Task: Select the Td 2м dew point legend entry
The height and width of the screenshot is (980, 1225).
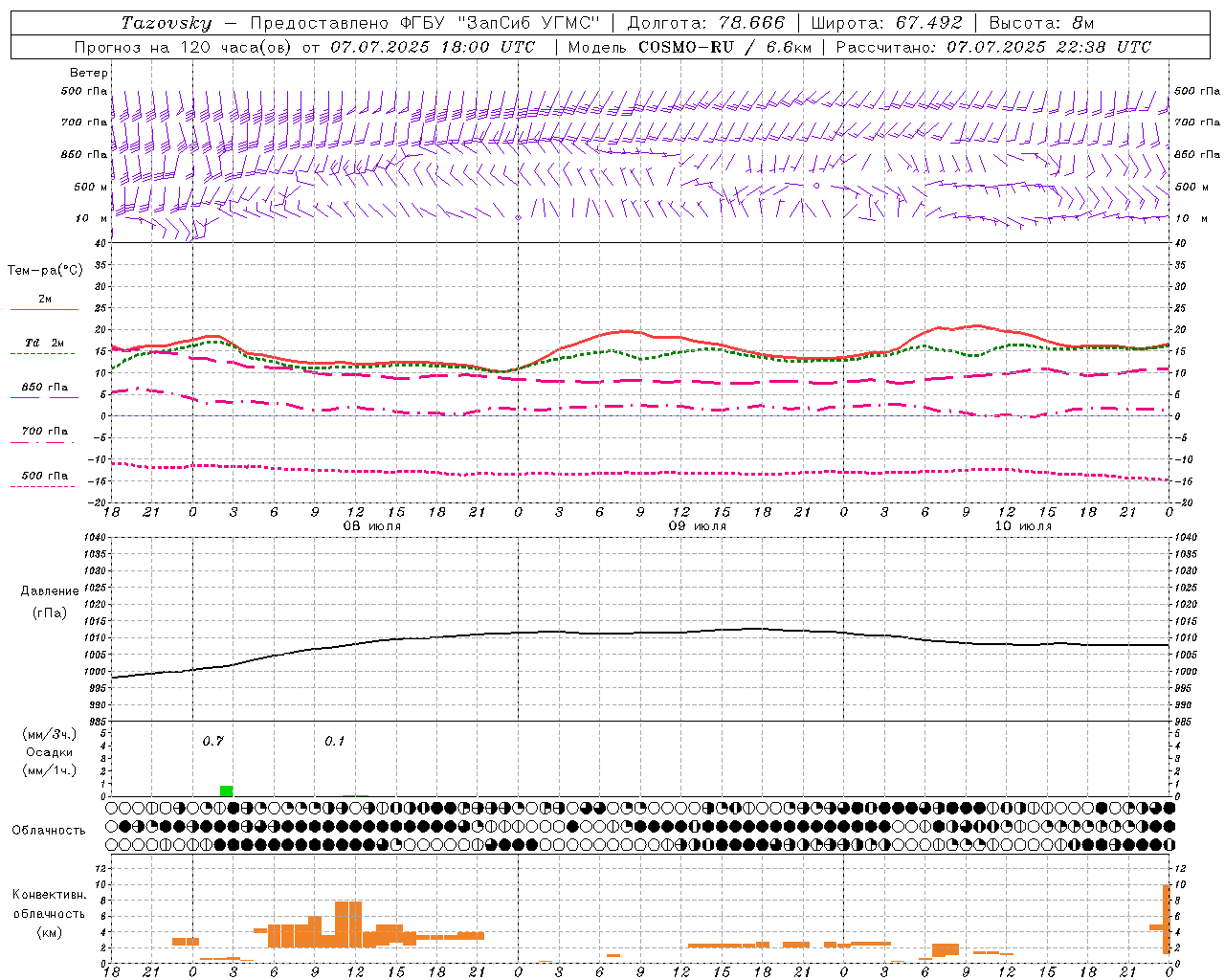Action: pos(45,343)
